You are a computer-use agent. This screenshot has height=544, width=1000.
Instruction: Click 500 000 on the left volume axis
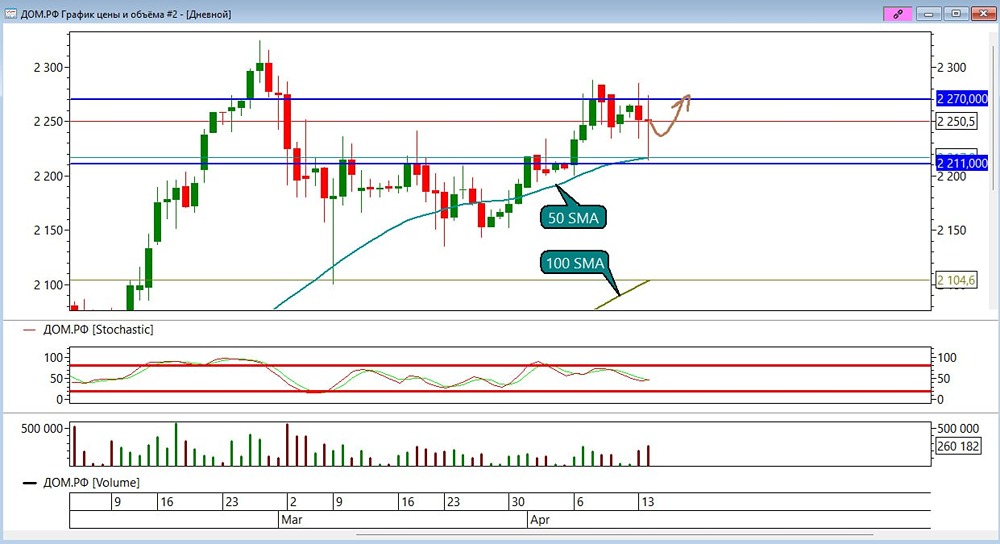click(42, 429)
